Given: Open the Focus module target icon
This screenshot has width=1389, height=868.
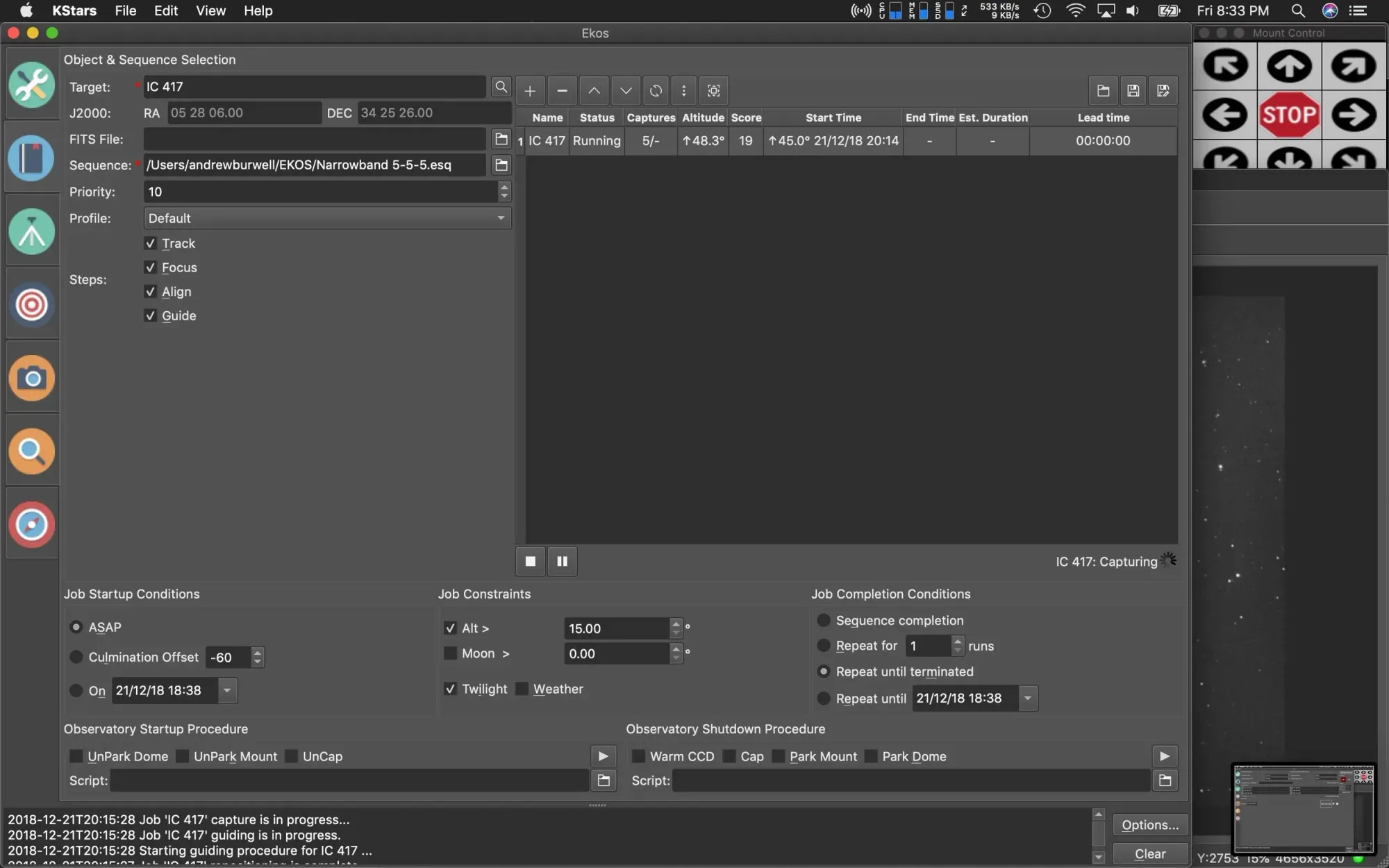Looking at the screenshot, I should [x=31, y=305].
